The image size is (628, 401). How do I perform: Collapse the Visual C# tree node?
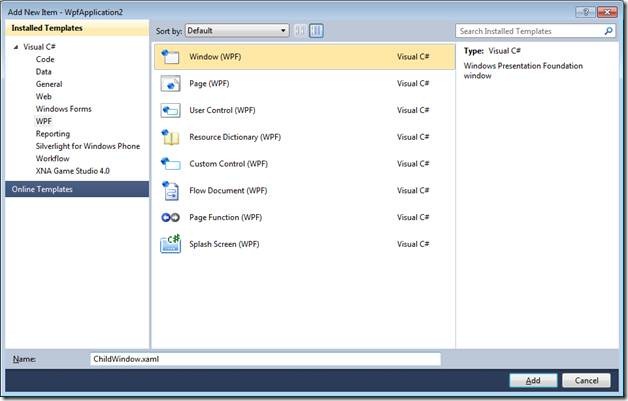(x=16, y=47)
